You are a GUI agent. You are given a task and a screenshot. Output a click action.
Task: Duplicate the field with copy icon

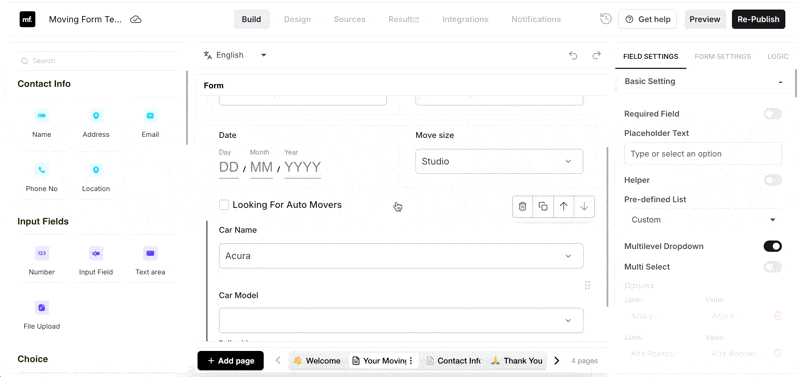tap(543, 206)
